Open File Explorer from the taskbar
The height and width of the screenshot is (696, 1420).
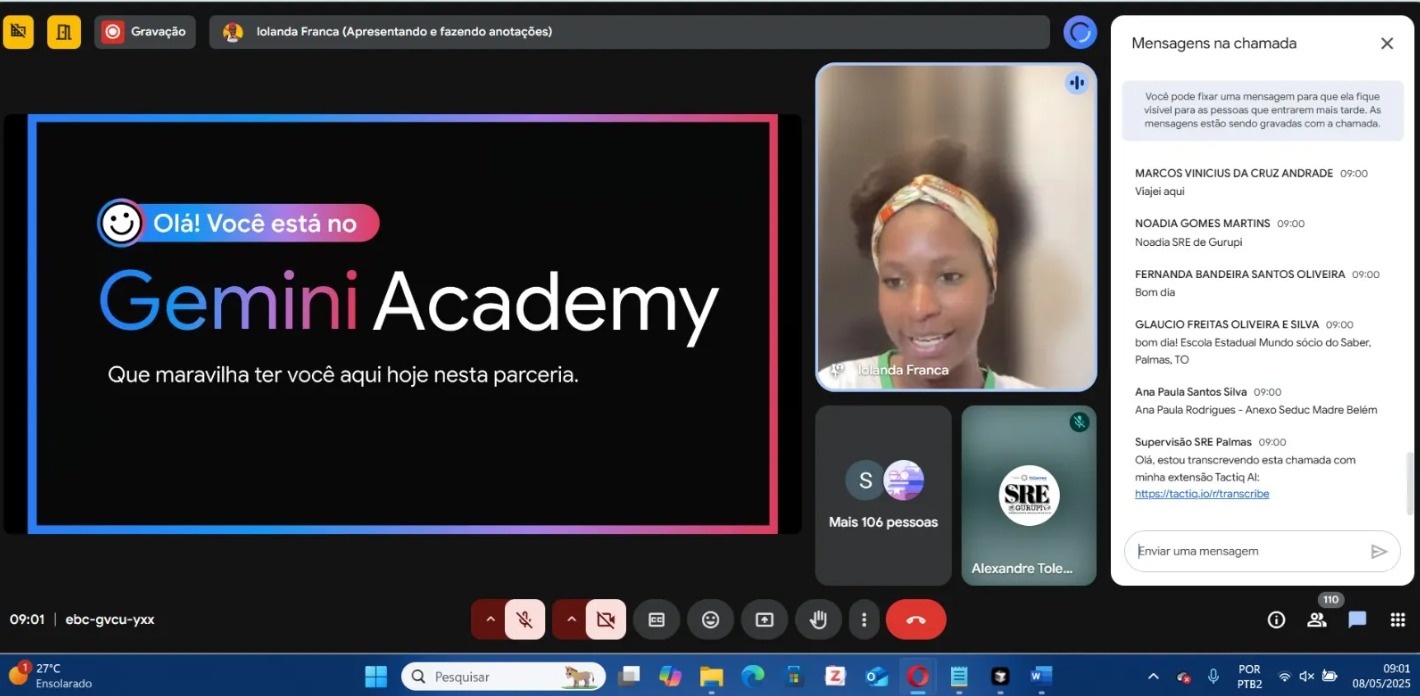pyautogui.click(x=711, y=677)
